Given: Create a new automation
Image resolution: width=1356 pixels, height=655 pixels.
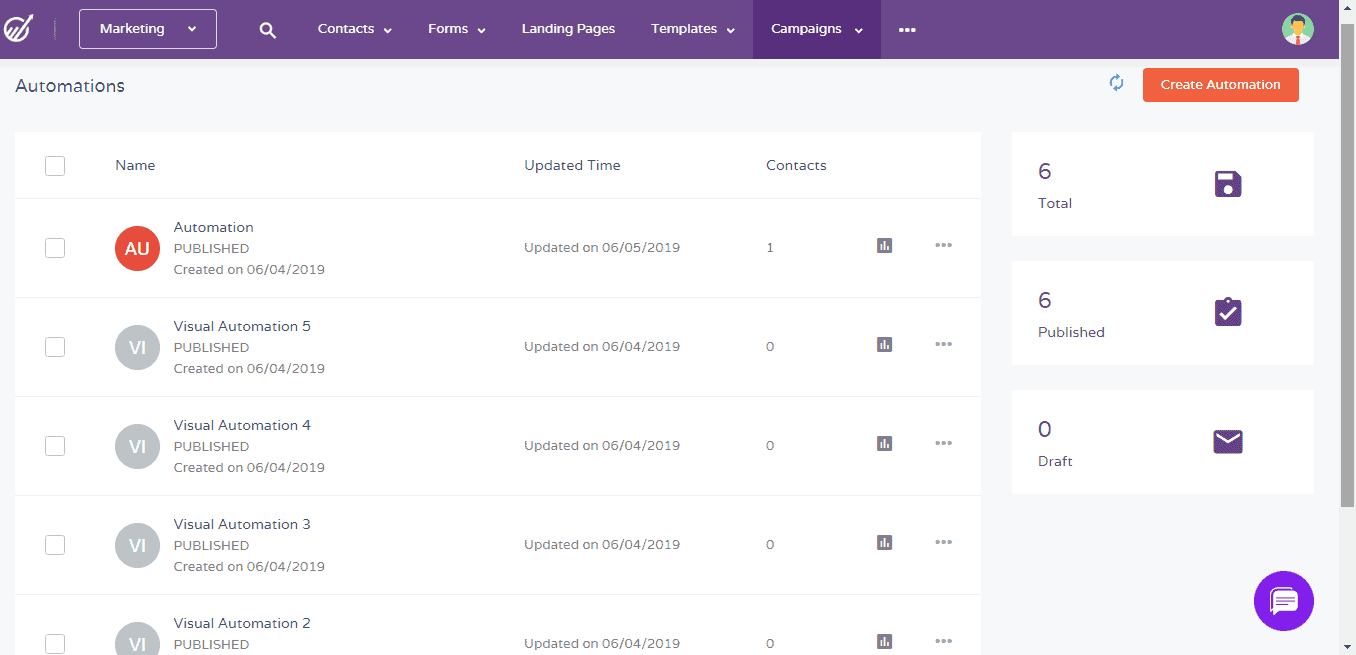Looking at the screenshot, I should (1220, 84).
